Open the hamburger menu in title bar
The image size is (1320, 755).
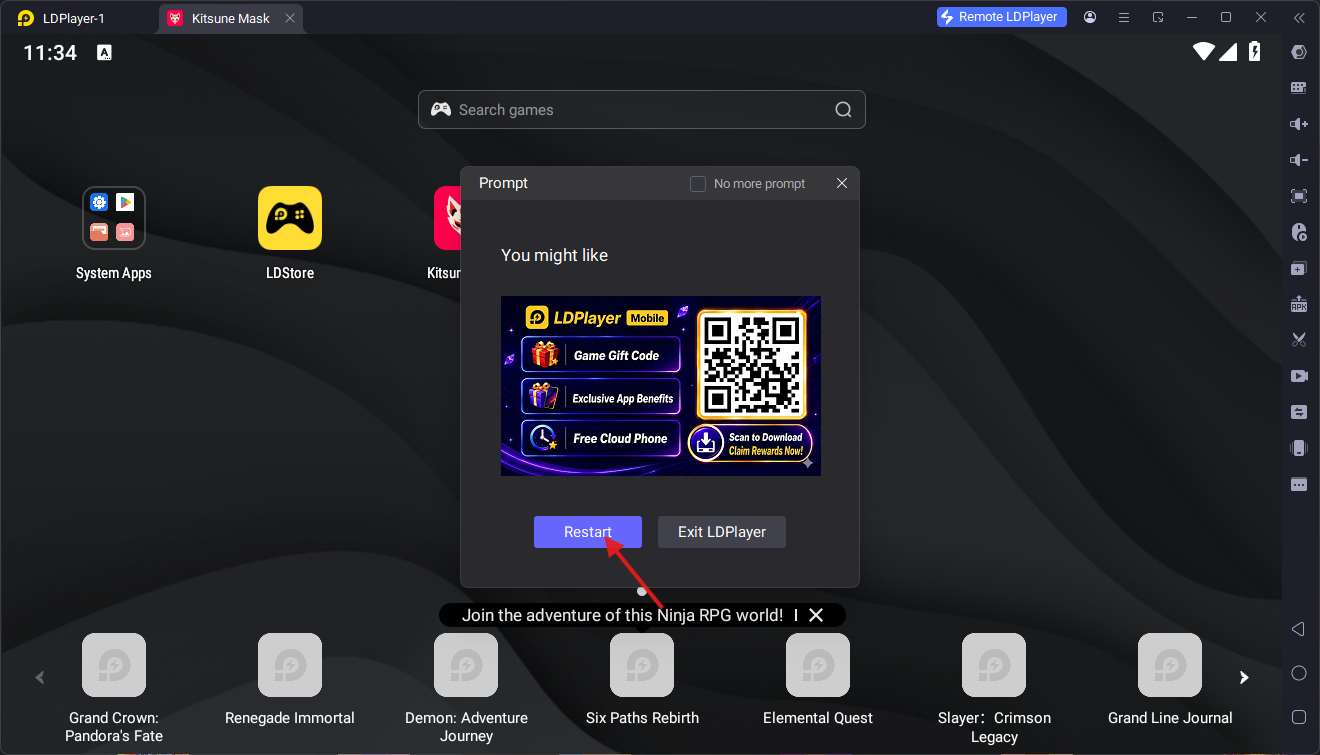[1124, 17]
